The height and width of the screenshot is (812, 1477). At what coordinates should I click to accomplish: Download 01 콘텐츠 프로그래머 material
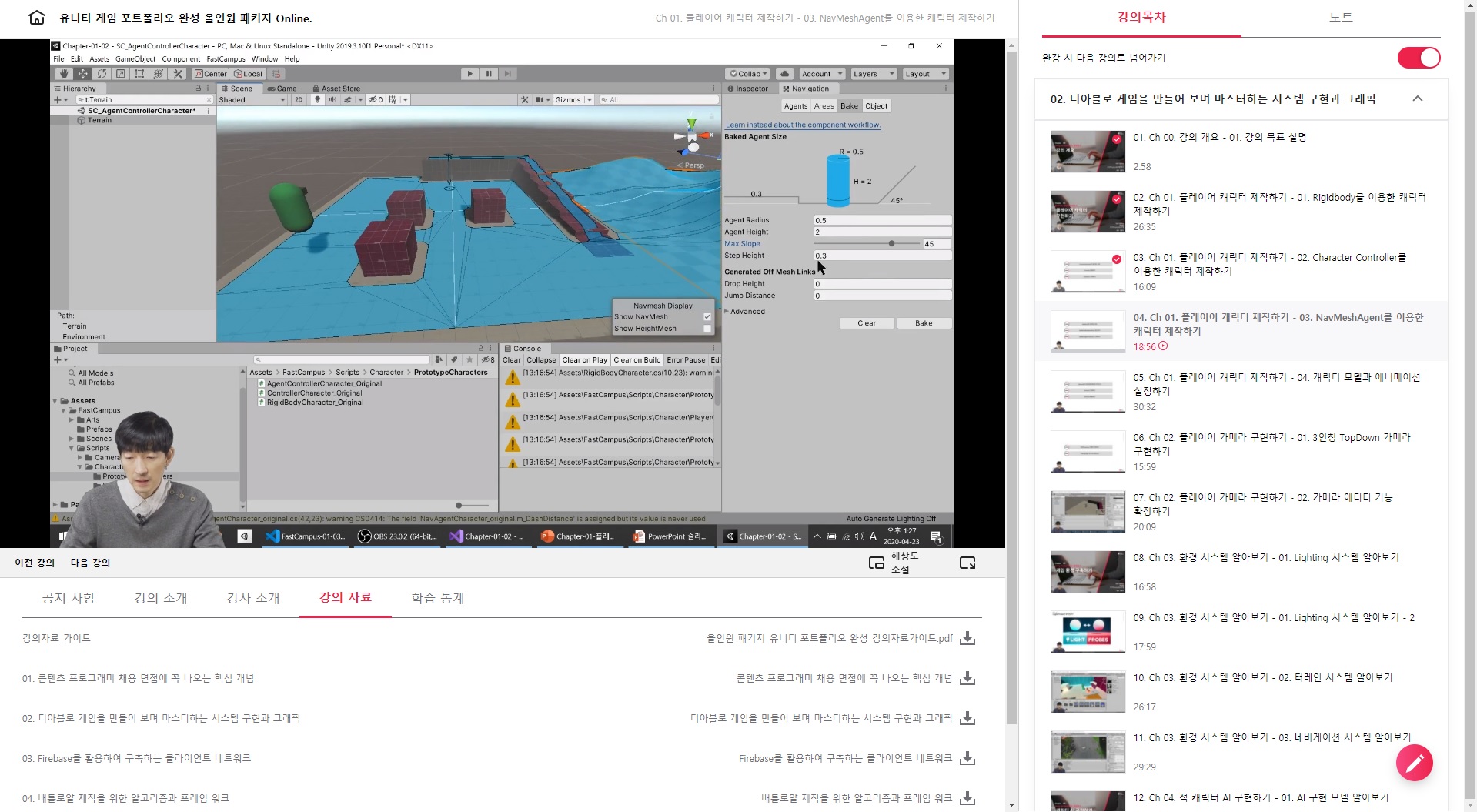pos(968,678)
